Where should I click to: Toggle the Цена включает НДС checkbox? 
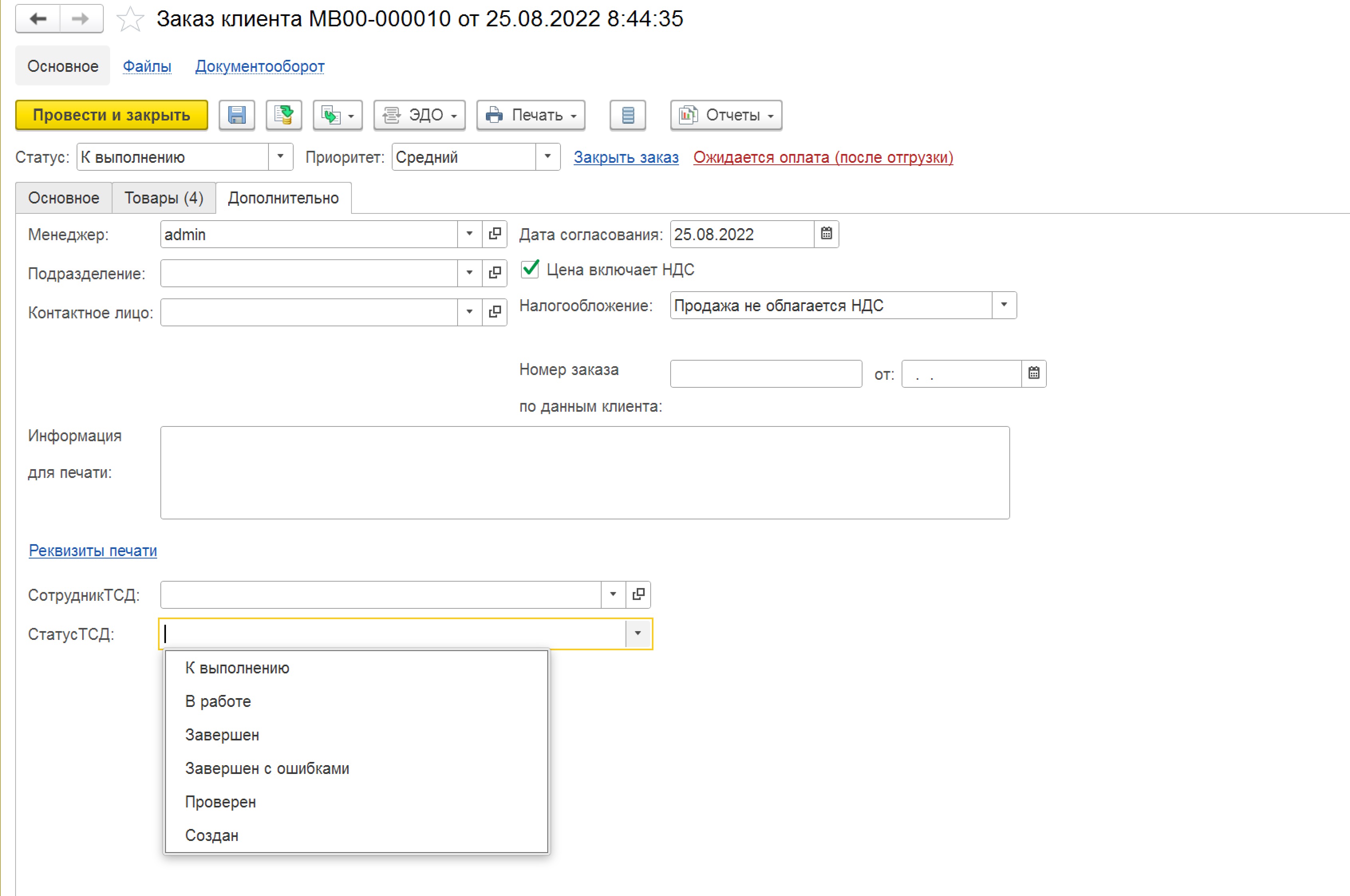[x=530, y=269]
